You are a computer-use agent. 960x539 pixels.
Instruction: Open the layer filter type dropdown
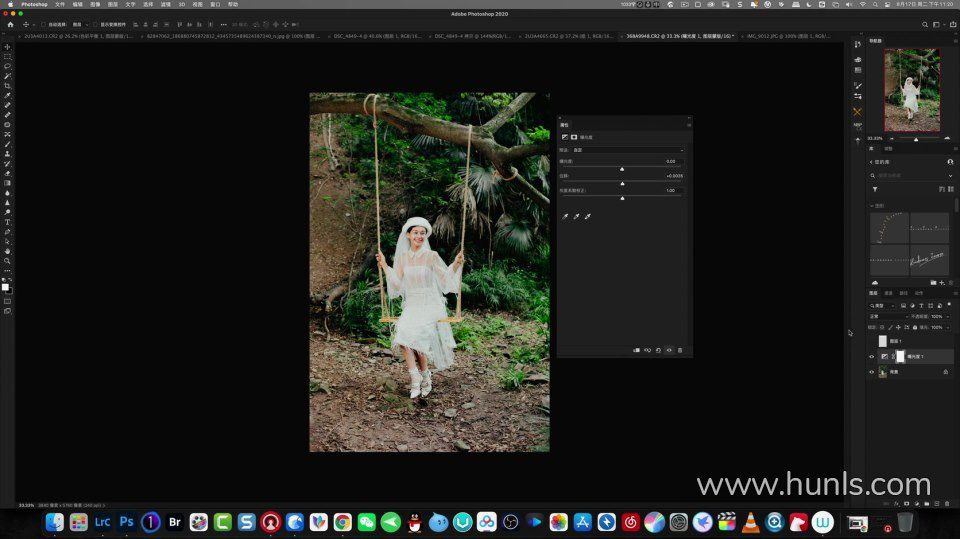pos(882,305)
